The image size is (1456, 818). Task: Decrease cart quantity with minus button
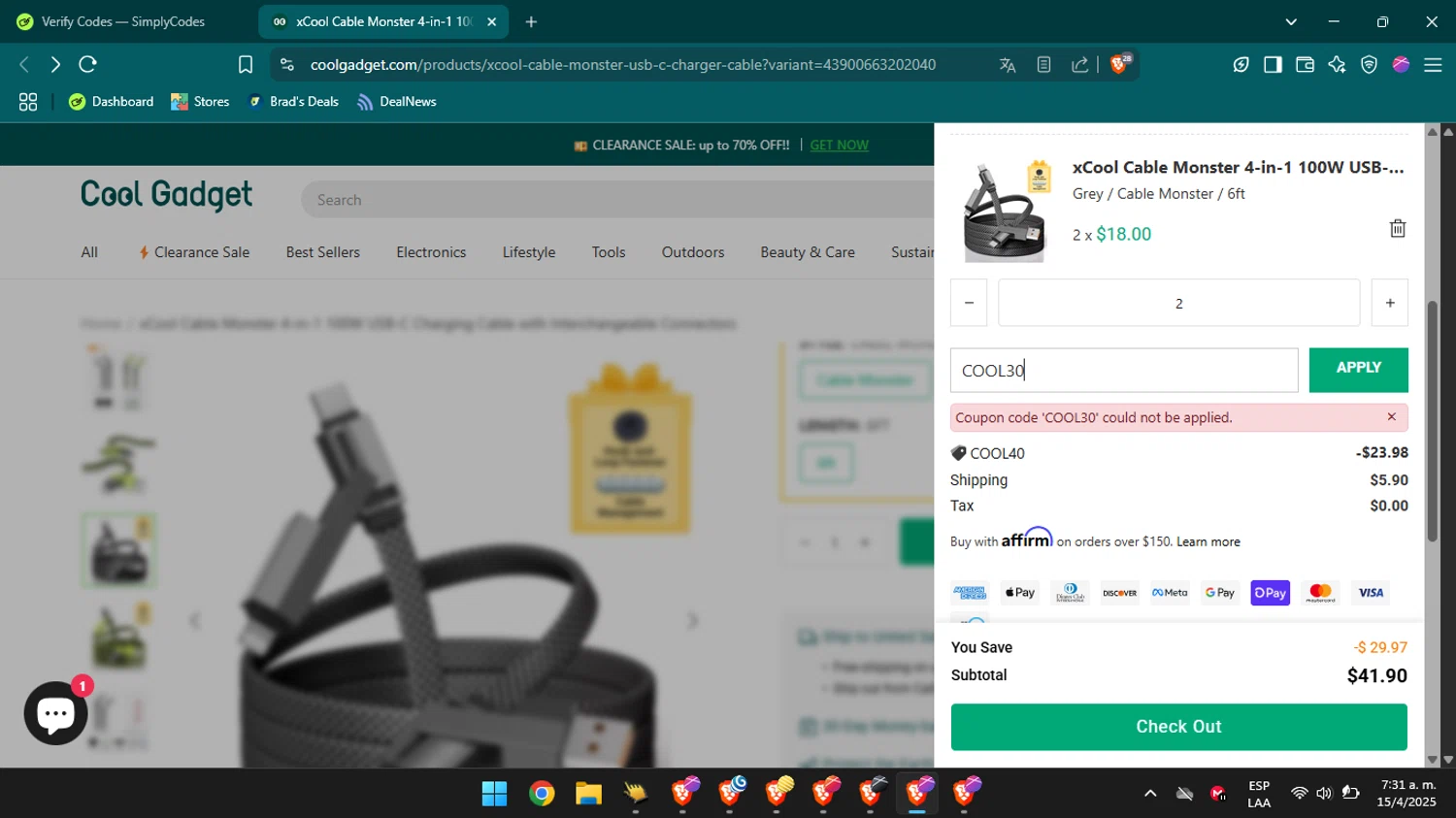pos(969,303)
